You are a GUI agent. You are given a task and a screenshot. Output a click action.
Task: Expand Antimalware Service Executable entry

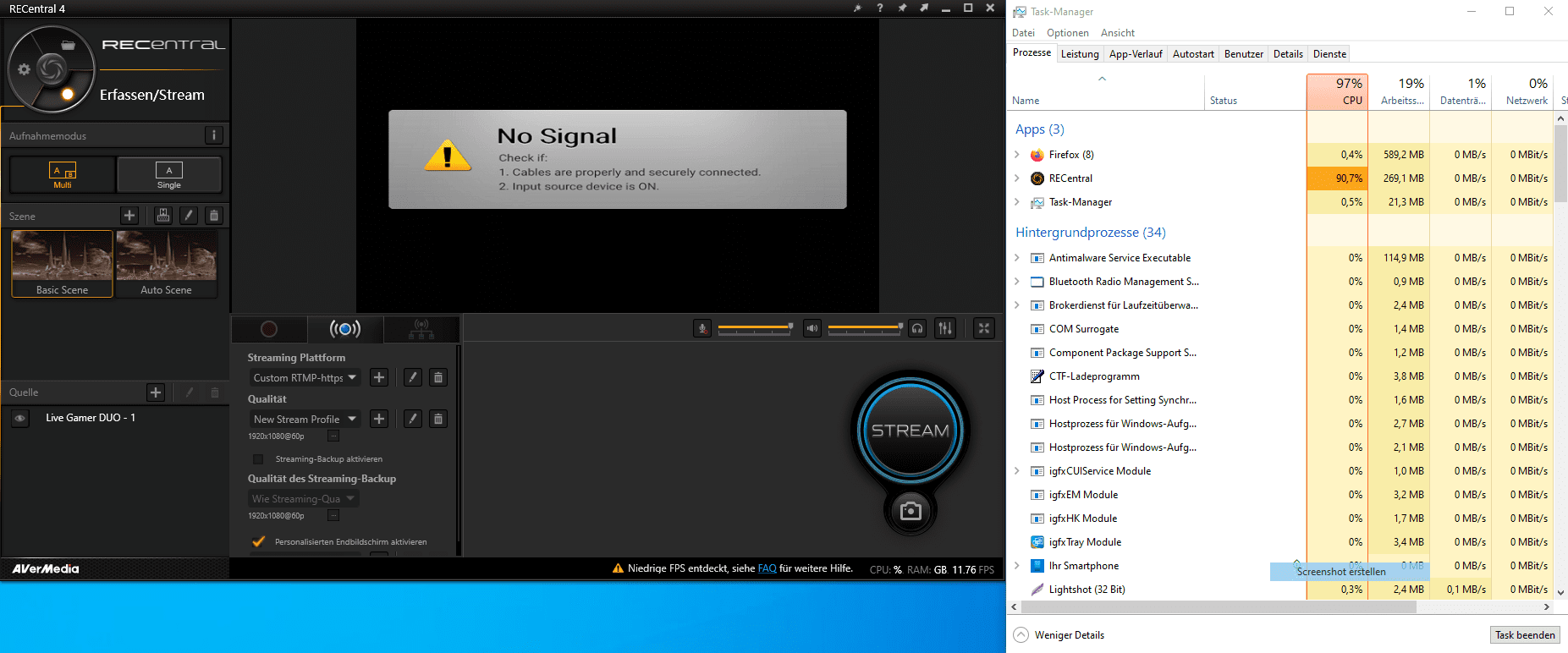tap(1017, 258)
